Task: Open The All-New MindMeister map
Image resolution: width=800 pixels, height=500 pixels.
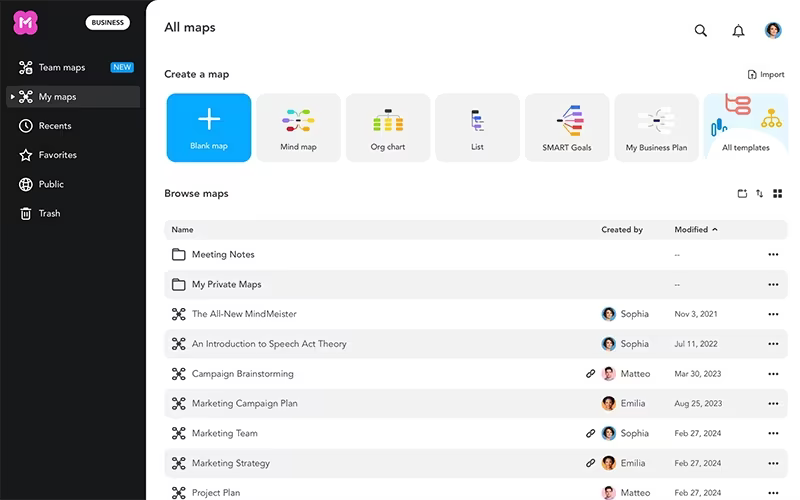Action: (244, 314)
